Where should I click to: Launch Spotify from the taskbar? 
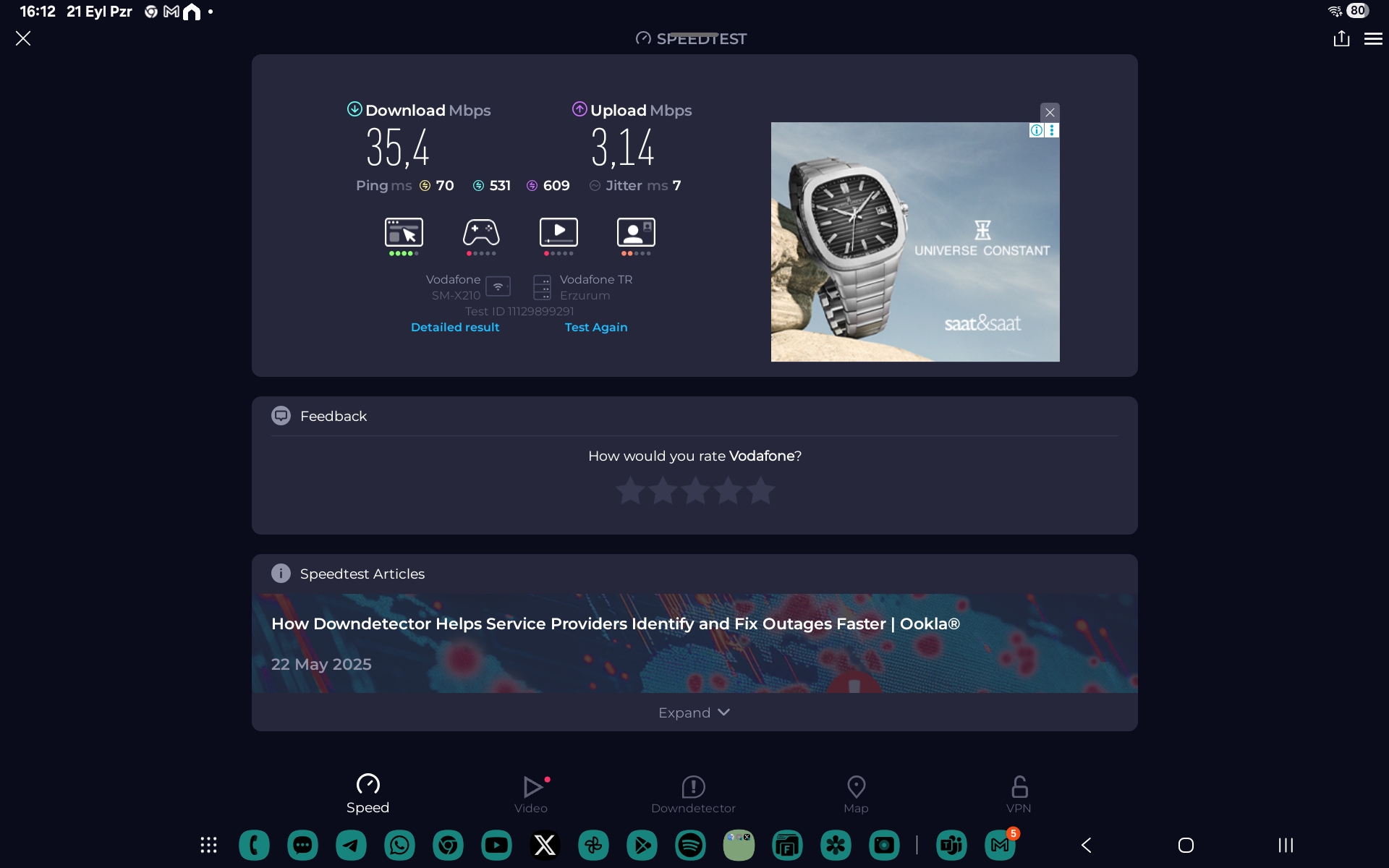(x=690, y=845)
